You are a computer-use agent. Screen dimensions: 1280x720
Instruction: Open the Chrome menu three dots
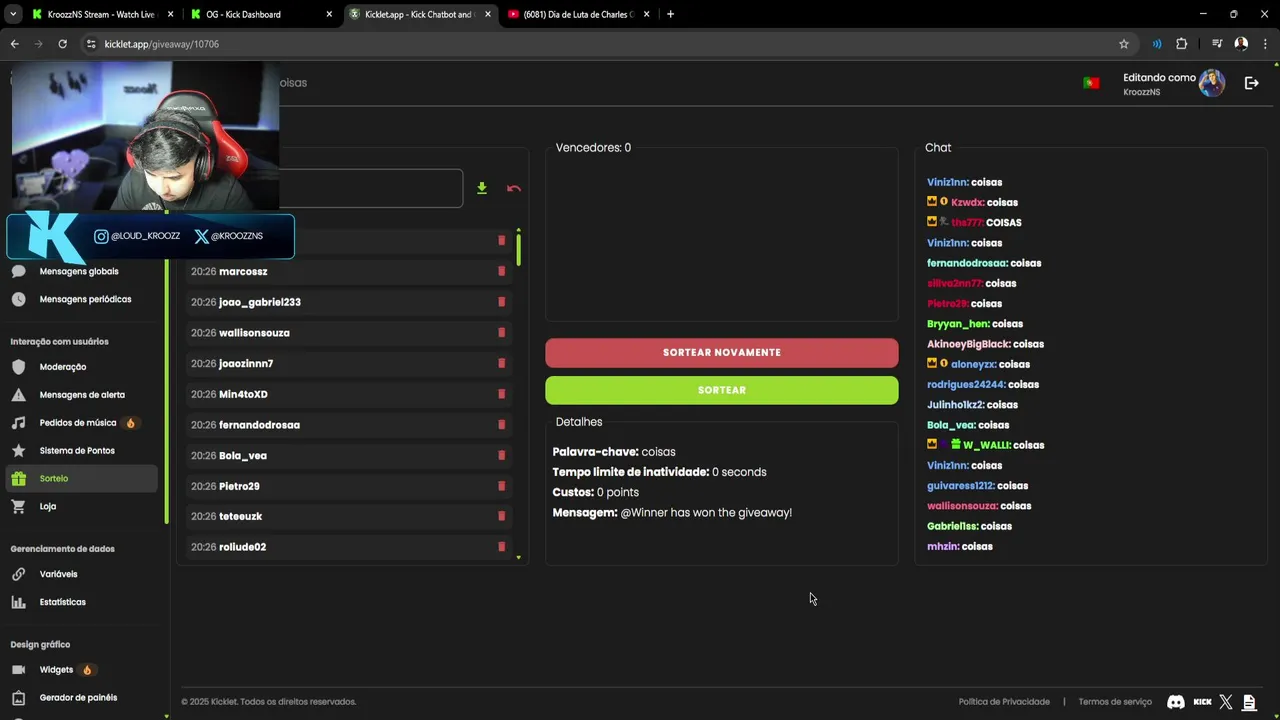(x=1265, y=44)
